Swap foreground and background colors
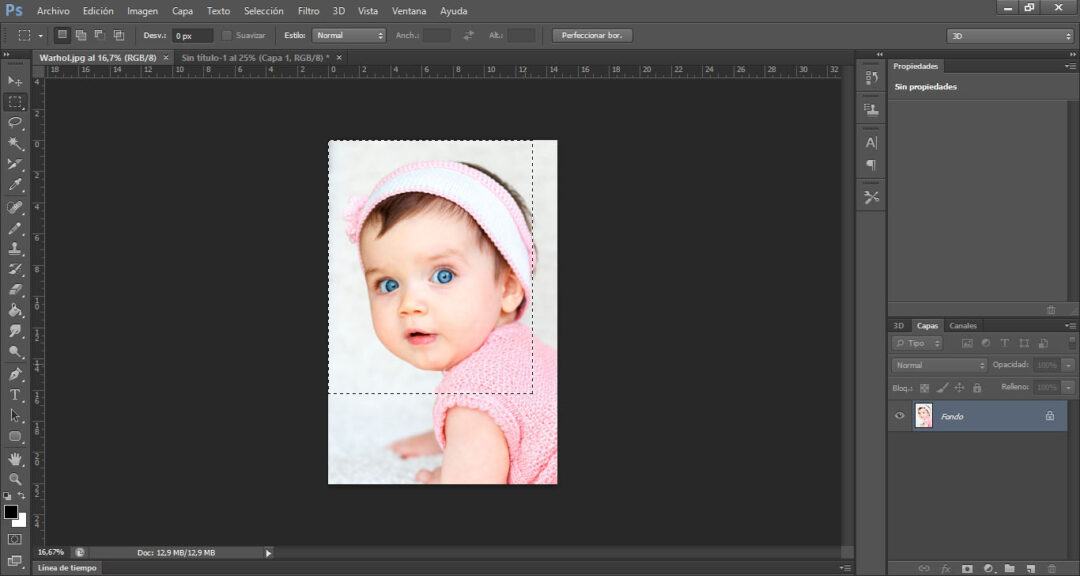This screenshot has height=576, width=1080. coord(21,496)
